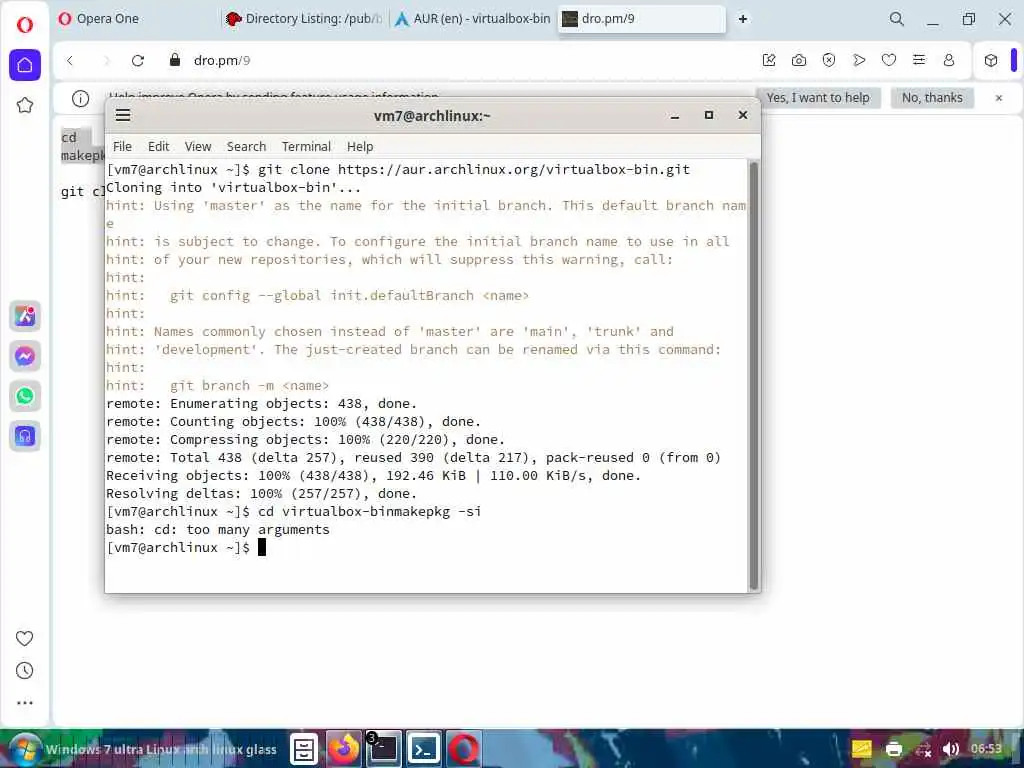Open the file manager in the taskbar
1024x768 pixels.
click(304, 749)
